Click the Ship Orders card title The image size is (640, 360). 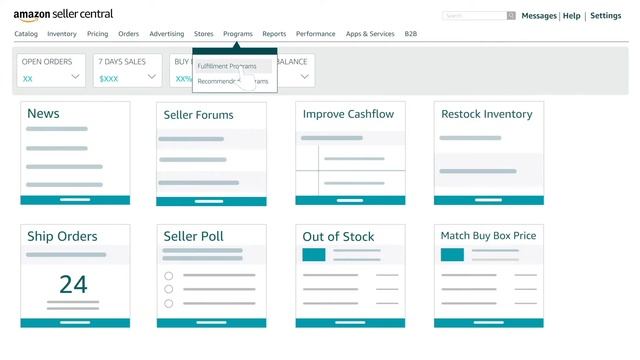(x=62, y=236)
